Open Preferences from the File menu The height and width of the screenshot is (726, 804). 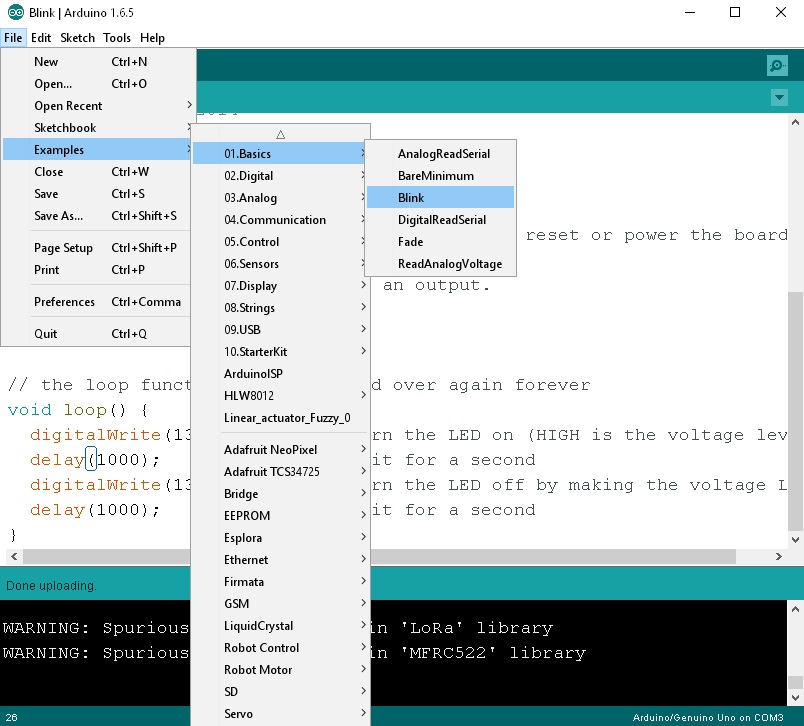pyautogui.click(x=96, y=302)
